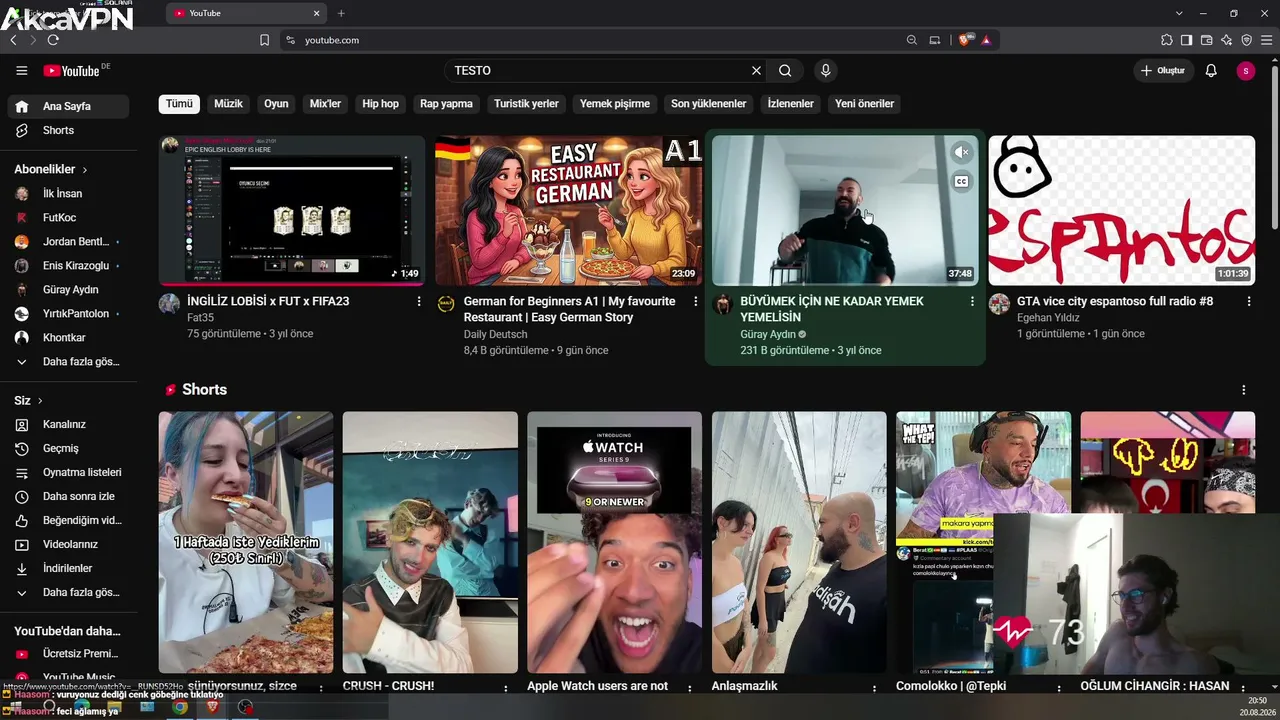
Task: Toggle captions on the video preview
Action: [x=961, y=181]
